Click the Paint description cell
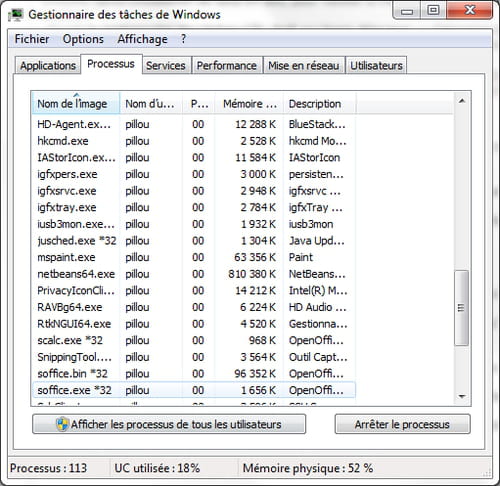The image size is (500, 486). coord(301,257)
